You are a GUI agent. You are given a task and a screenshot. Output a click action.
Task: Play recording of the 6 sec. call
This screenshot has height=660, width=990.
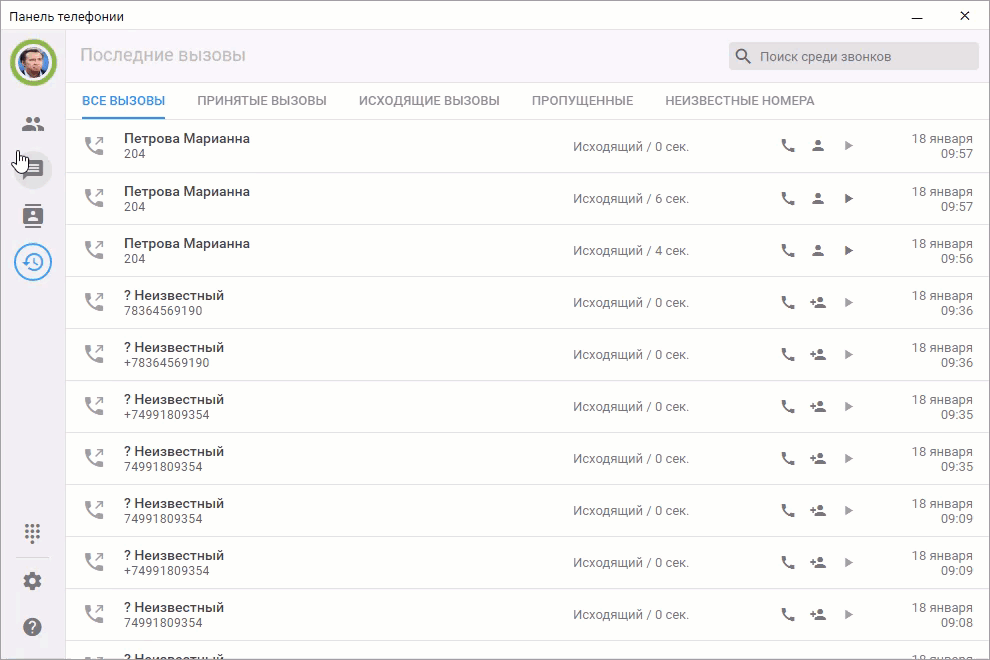click(848, 198)
